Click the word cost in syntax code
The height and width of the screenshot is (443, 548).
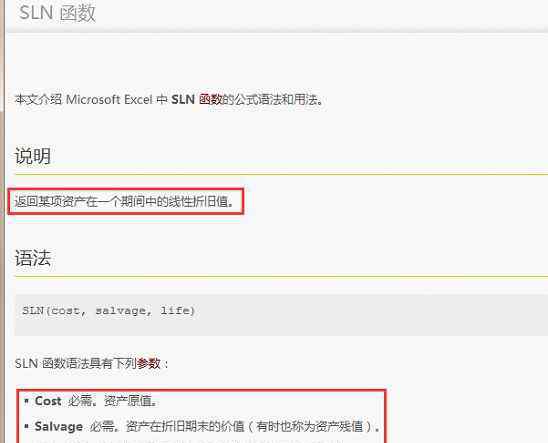65,310
